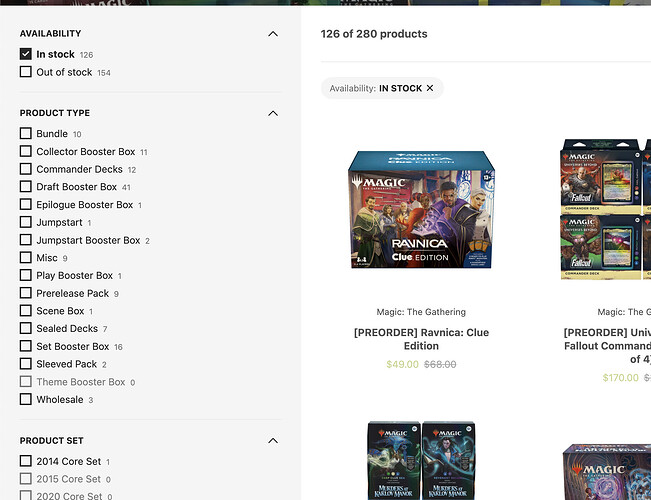
Task: Click the Magic: The Gathering vendor label under Ravnica
Action: pyautogui.click(x=421, y=312)
